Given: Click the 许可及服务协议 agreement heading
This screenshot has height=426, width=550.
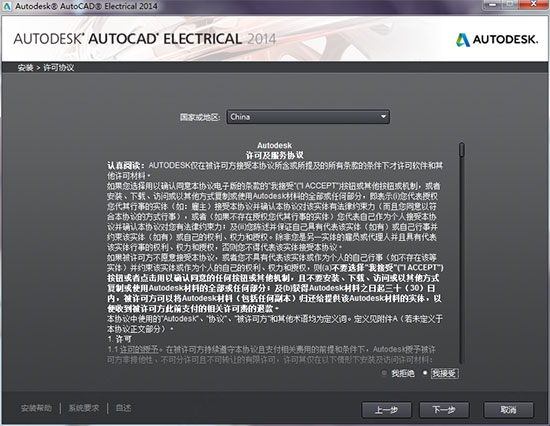Looking at the screenshot, I should click(x=275, y=155).
